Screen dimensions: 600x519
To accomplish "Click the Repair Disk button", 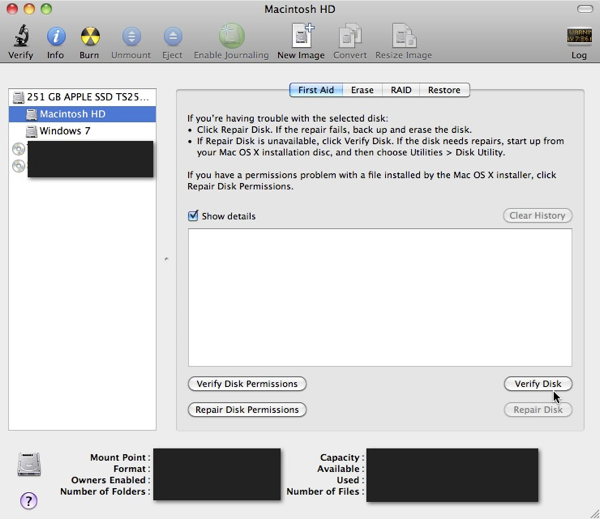I will (538, 410).
